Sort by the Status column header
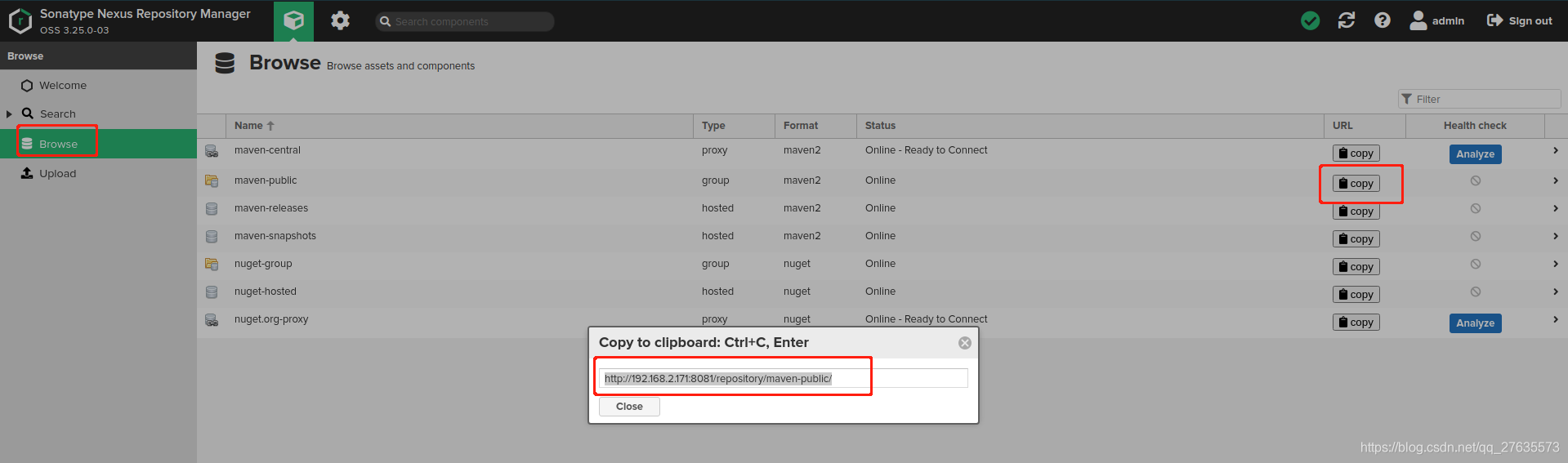This screenshot has height=463, width=1568. 1090,126
